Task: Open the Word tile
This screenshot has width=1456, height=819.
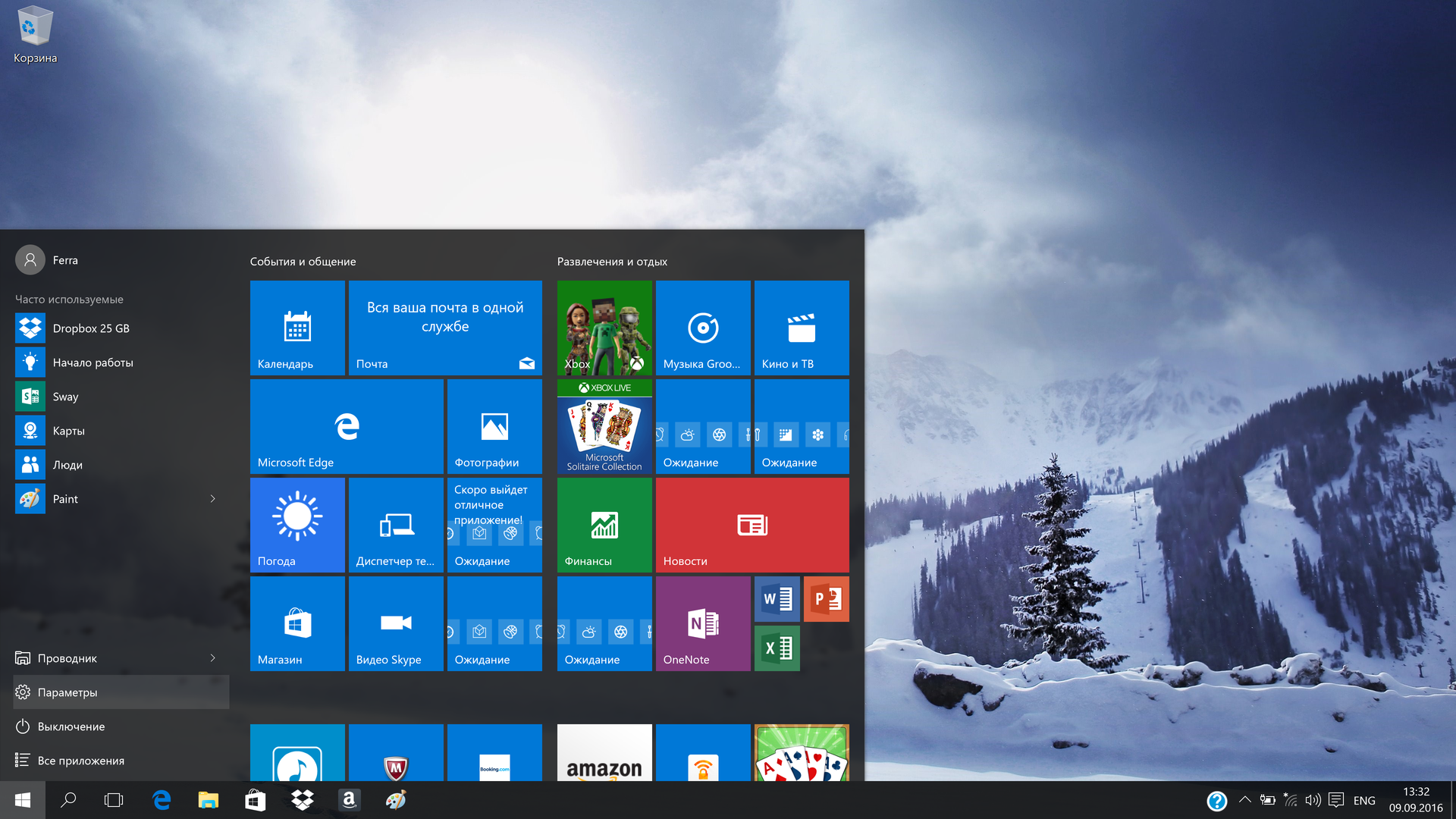Action: pos(777,599)
